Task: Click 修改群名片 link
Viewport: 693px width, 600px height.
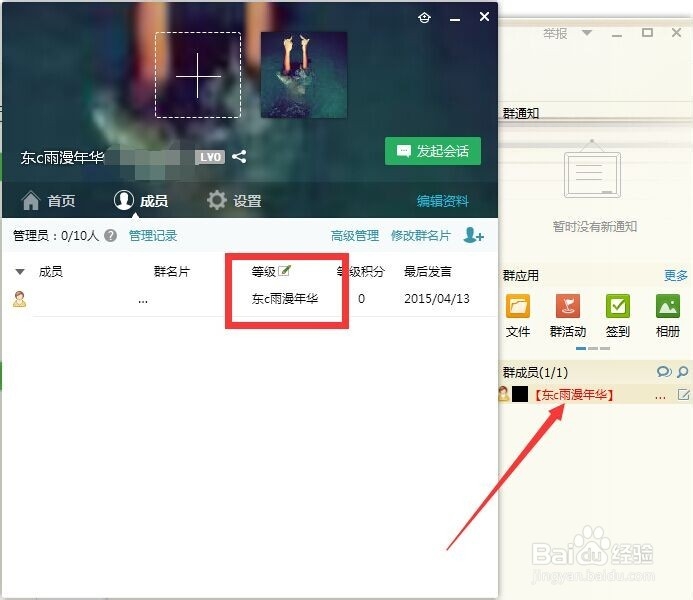Action: pyautogui.click(x=420, y=235)
